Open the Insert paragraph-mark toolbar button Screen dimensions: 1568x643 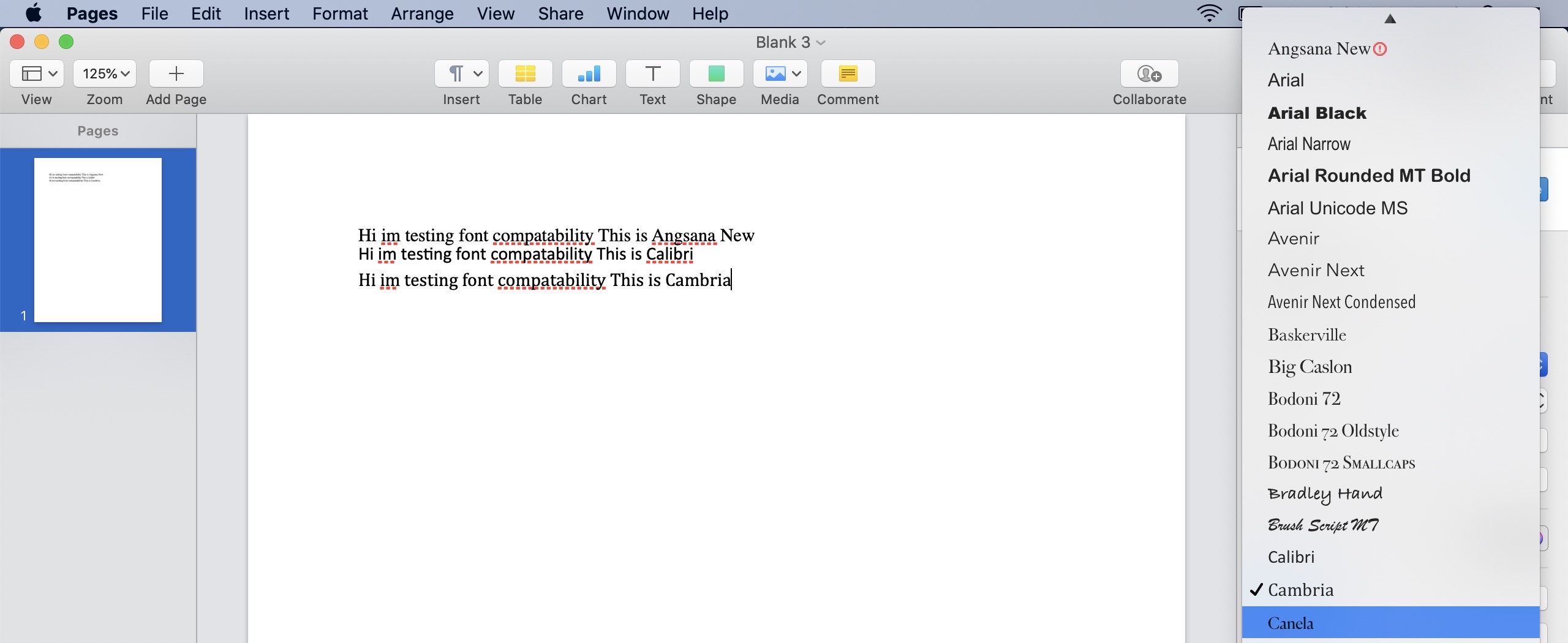(462, 73)
